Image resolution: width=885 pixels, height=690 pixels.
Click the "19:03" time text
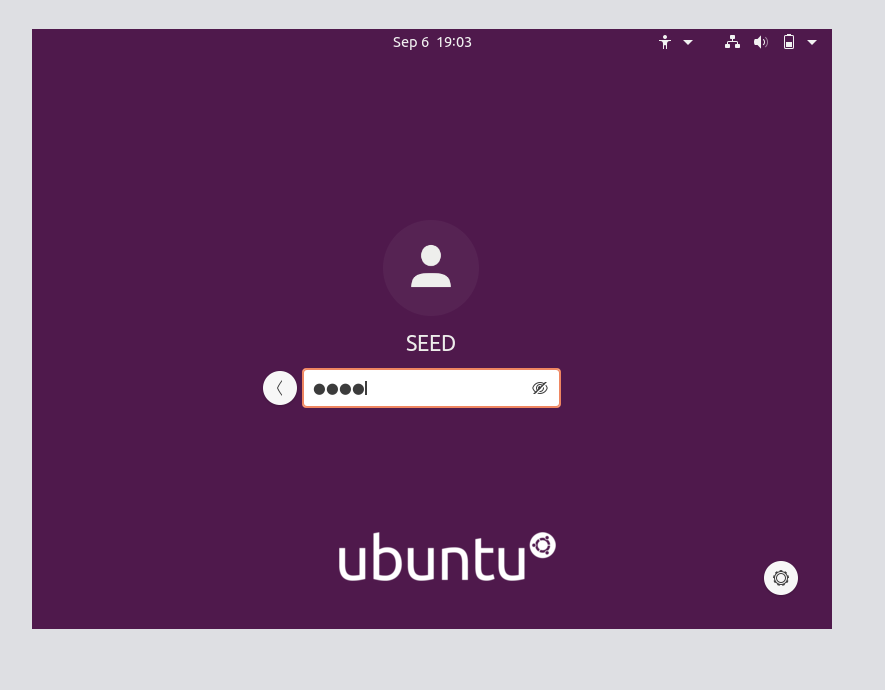[x=454, y=42]
